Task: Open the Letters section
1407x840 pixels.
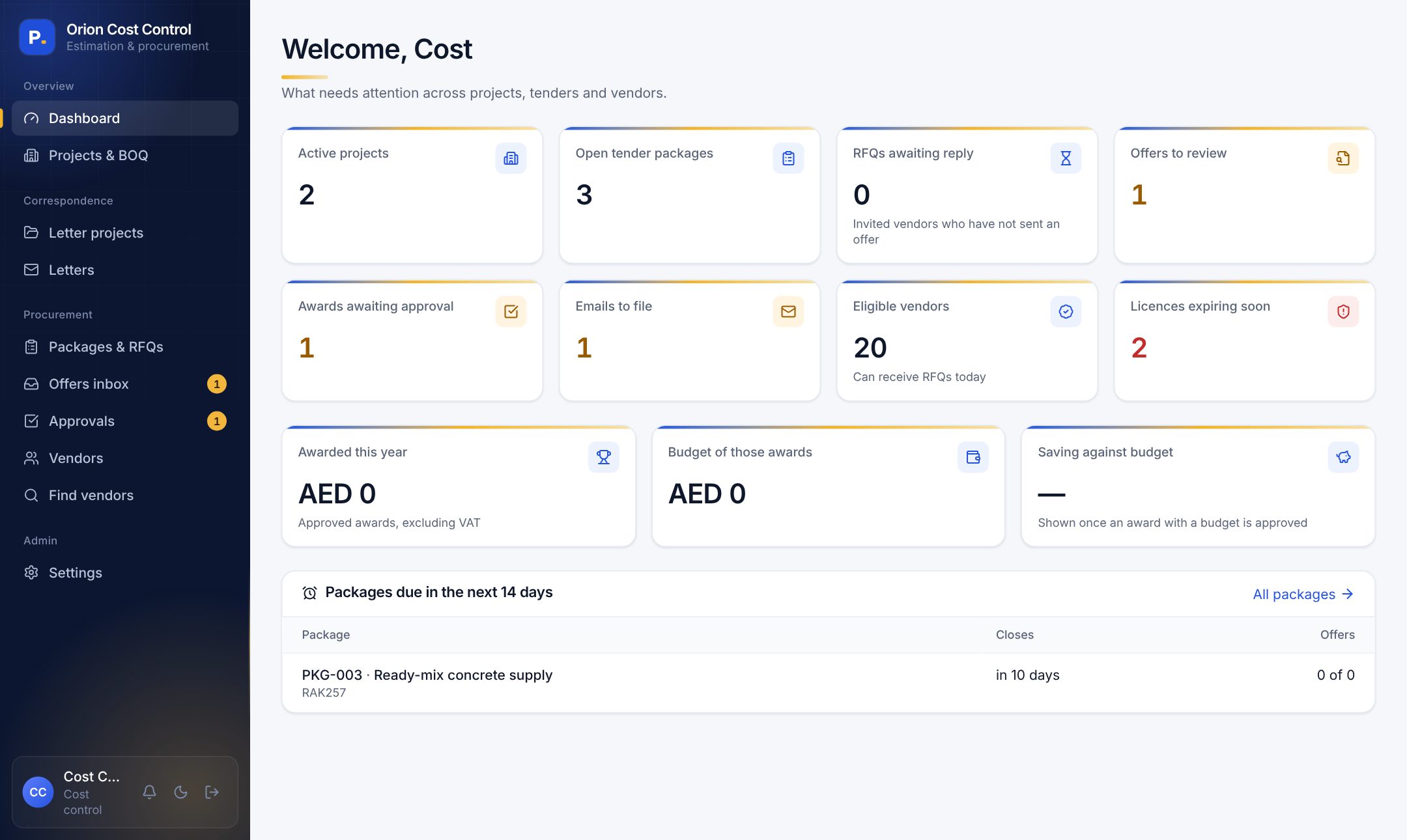Action: tap(125, 270)
